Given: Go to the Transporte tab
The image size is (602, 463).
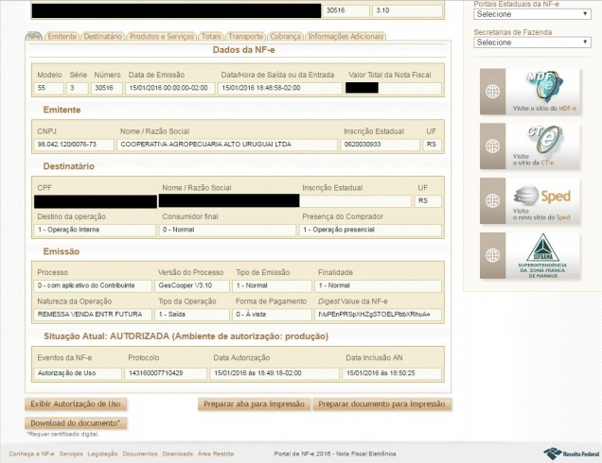Looking at the screenshot, I should (246, 36).
